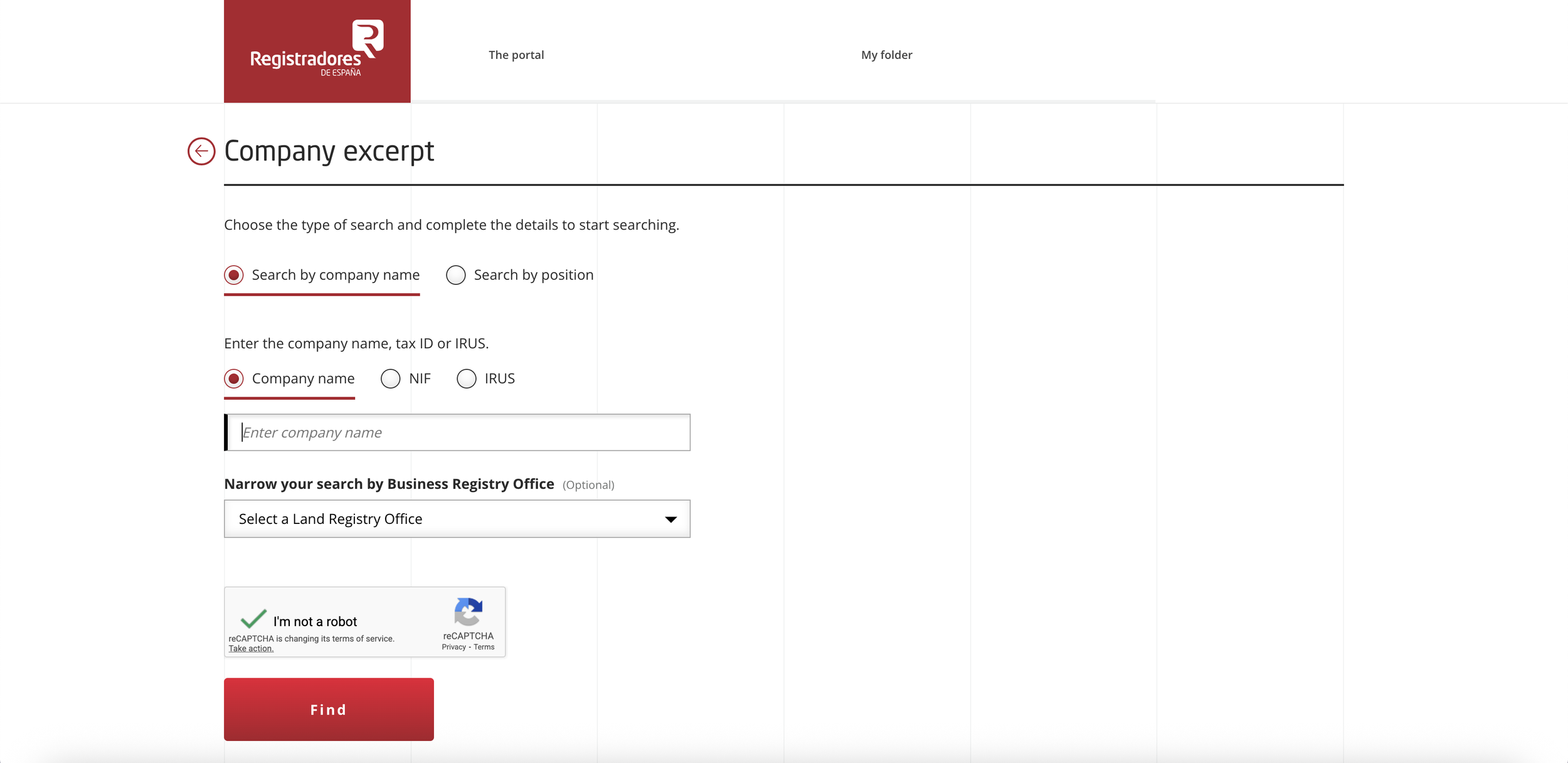Click the Search by company name radio button
Viewport: 1568px width, 763px height.
coord(233,274)
